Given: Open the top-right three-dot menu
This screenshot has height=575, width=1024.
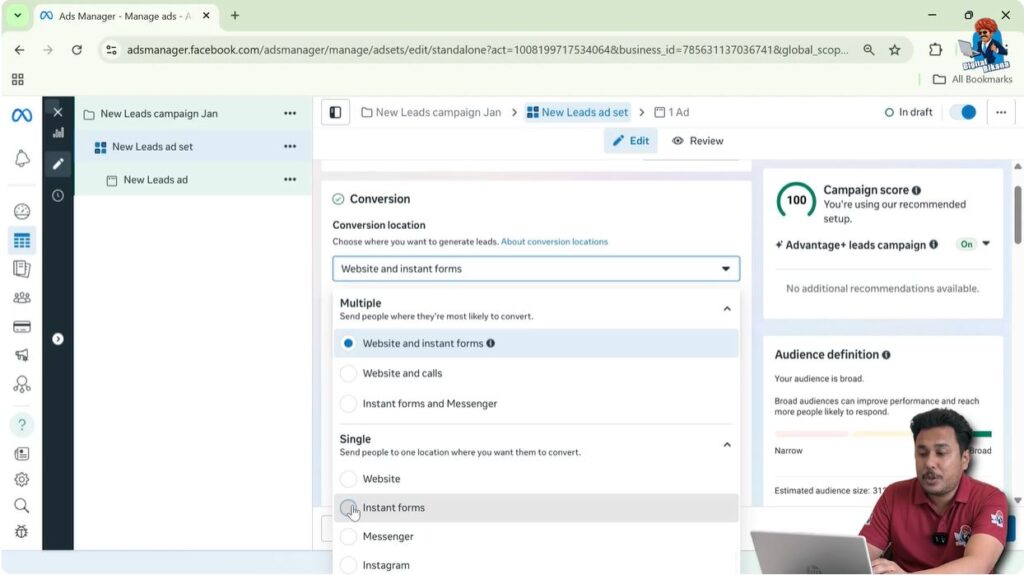Looking at the screenshot, I should [x=1001, y=112].
